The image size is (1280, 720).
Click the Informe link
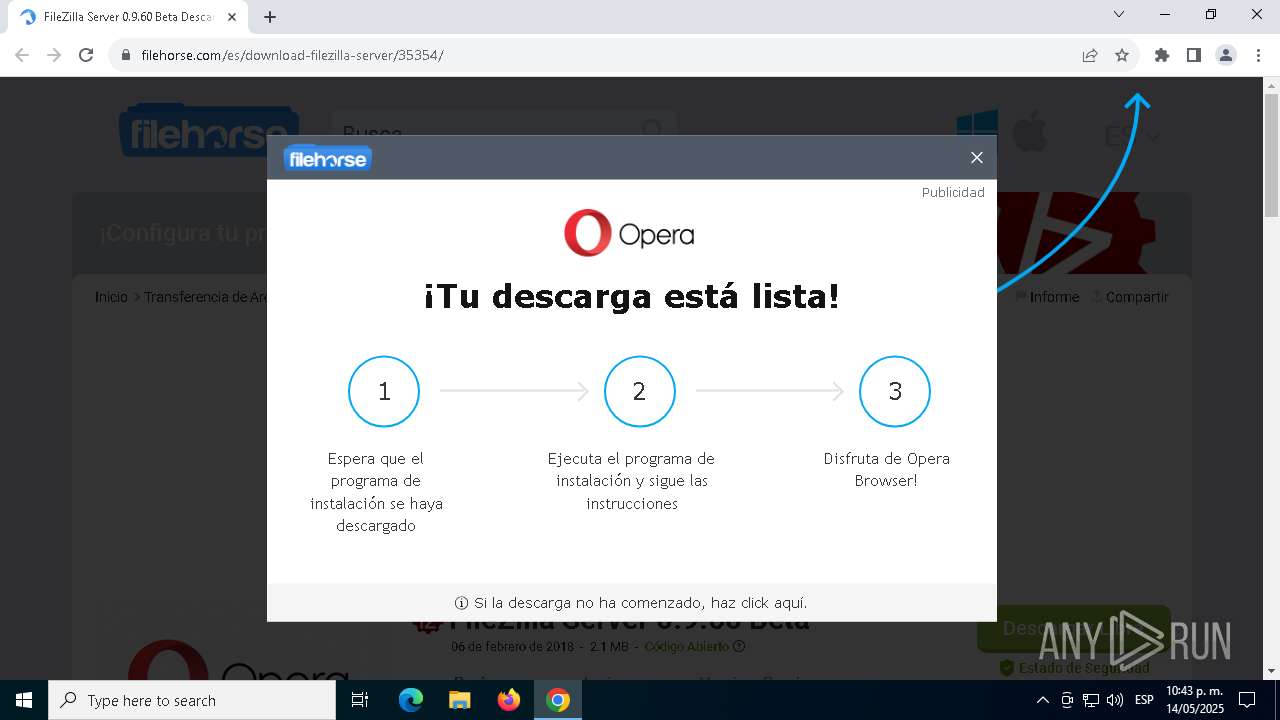pyautogui.click(x=1047, y=297)
